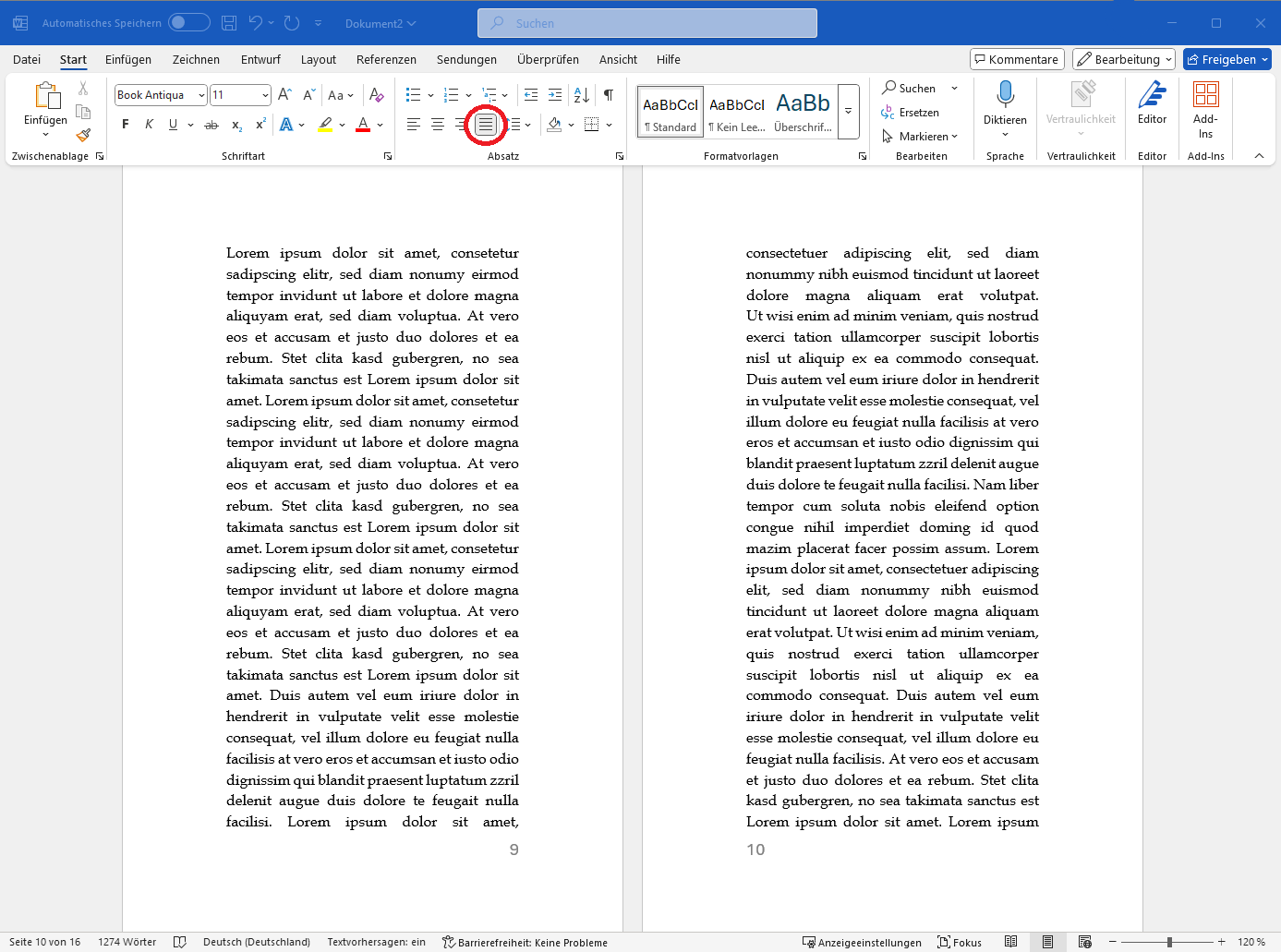This screenshot has height=952, width=1281.
Task: Select Print Layout view in status bar
Action: [x=1048, y=942]
